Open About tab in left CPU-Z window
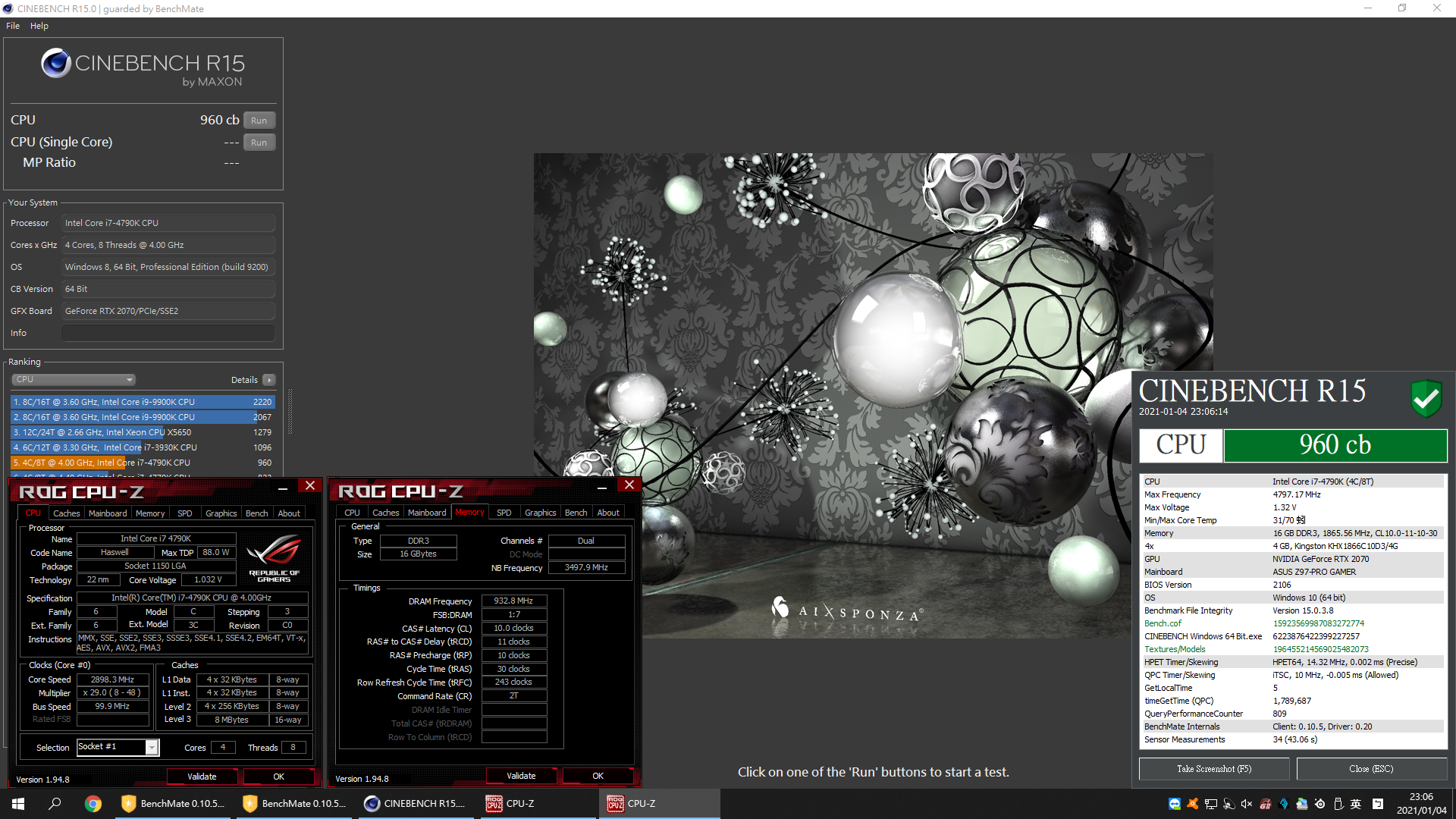 289,513
